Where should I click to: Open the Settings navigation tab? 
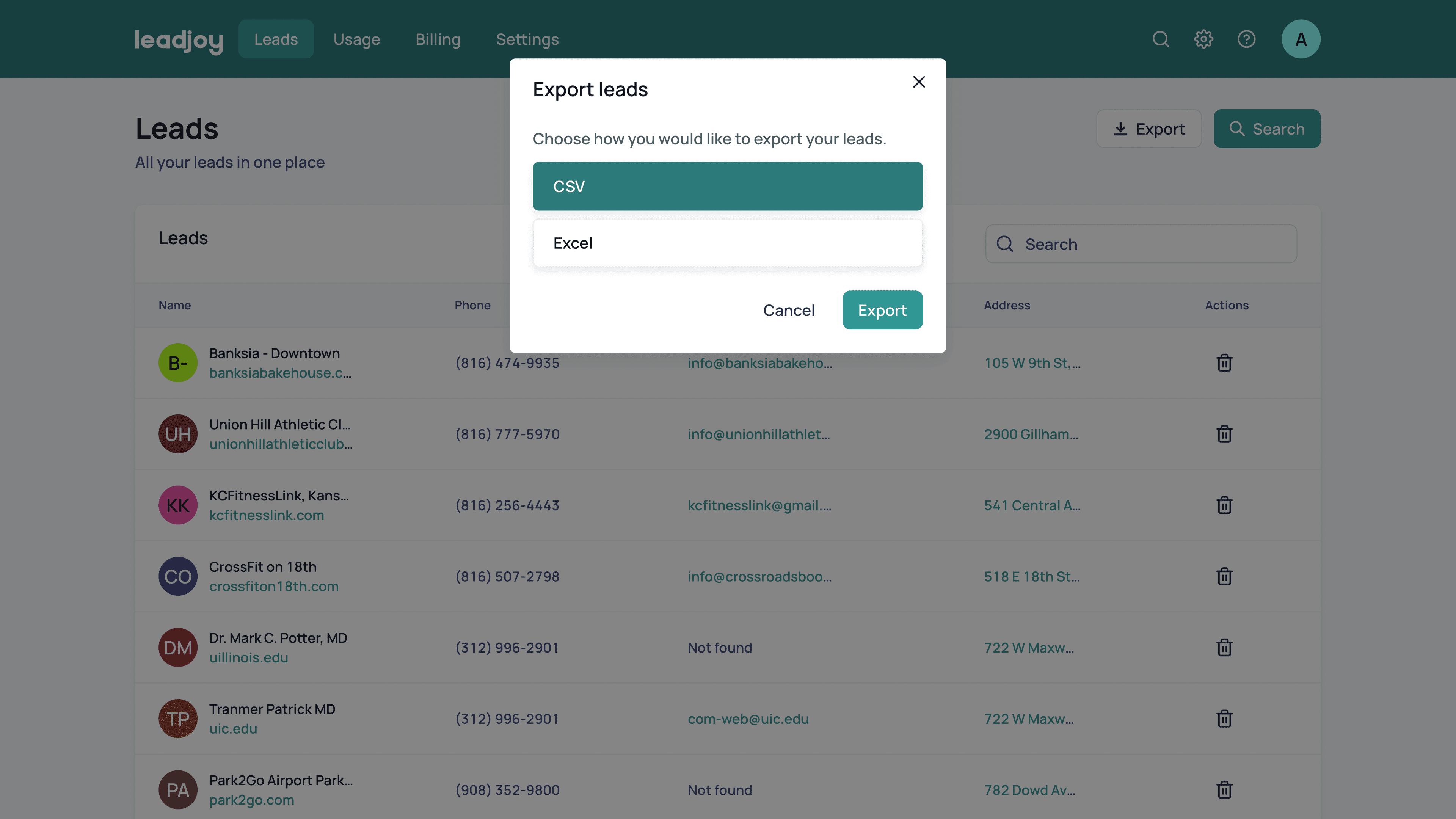527,39
